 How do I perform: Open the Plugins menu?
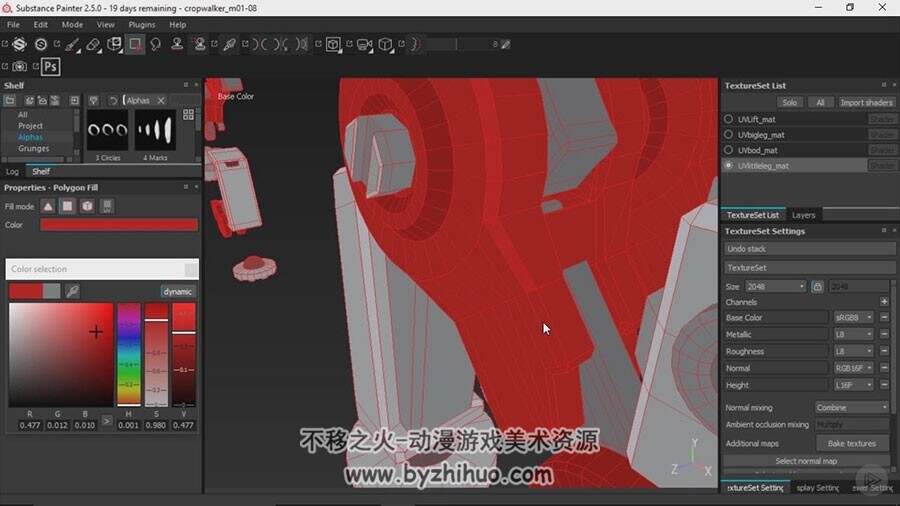click(x=142, y=25)
